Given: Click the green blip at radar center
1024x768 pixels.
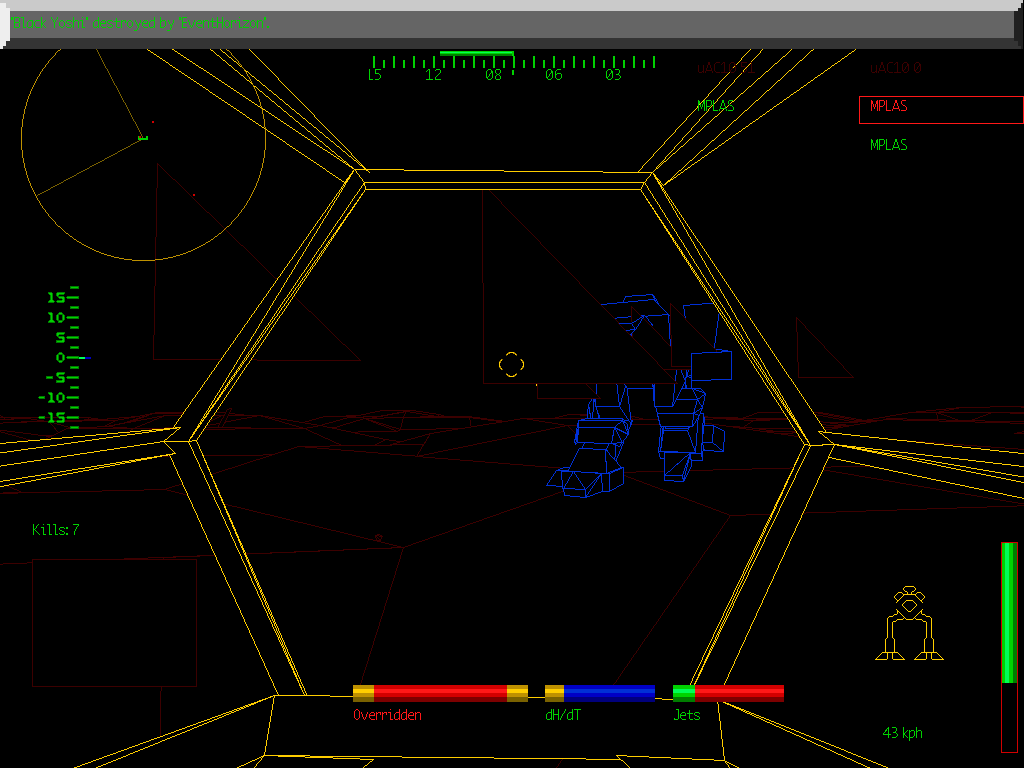Looking at the screenshot, I should tap(143, 137).
